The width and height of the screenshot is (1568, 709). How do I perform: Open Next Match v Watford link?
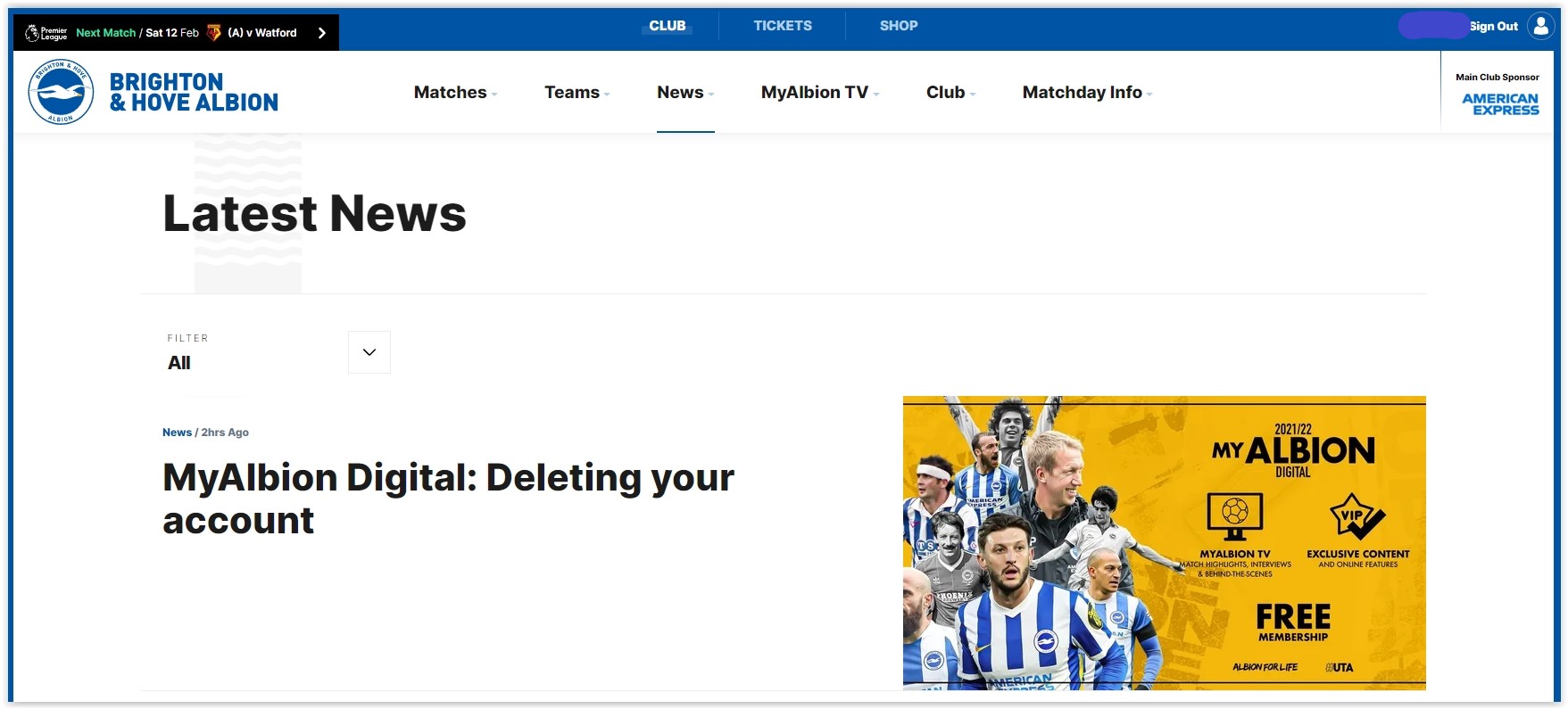pos(187,33)
